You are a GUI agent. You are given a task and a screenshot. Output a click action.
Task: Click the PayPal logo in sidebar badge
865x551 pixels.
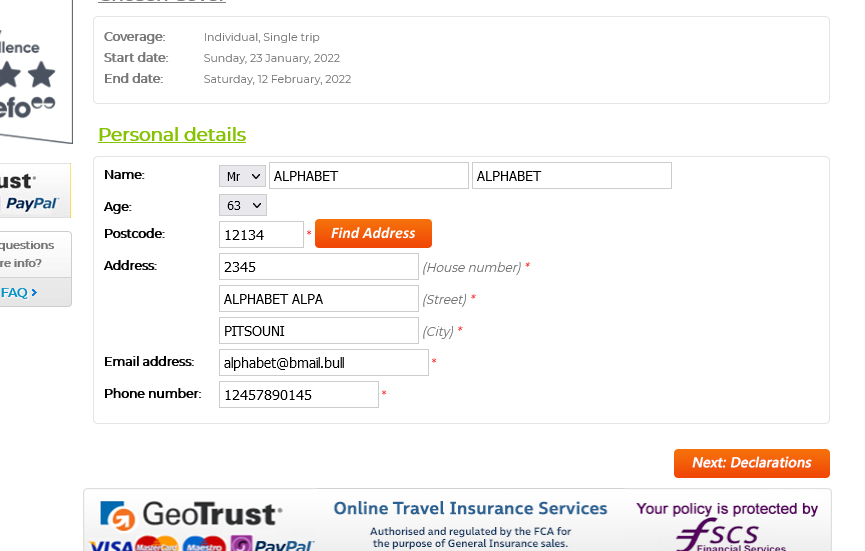point(31,204)
